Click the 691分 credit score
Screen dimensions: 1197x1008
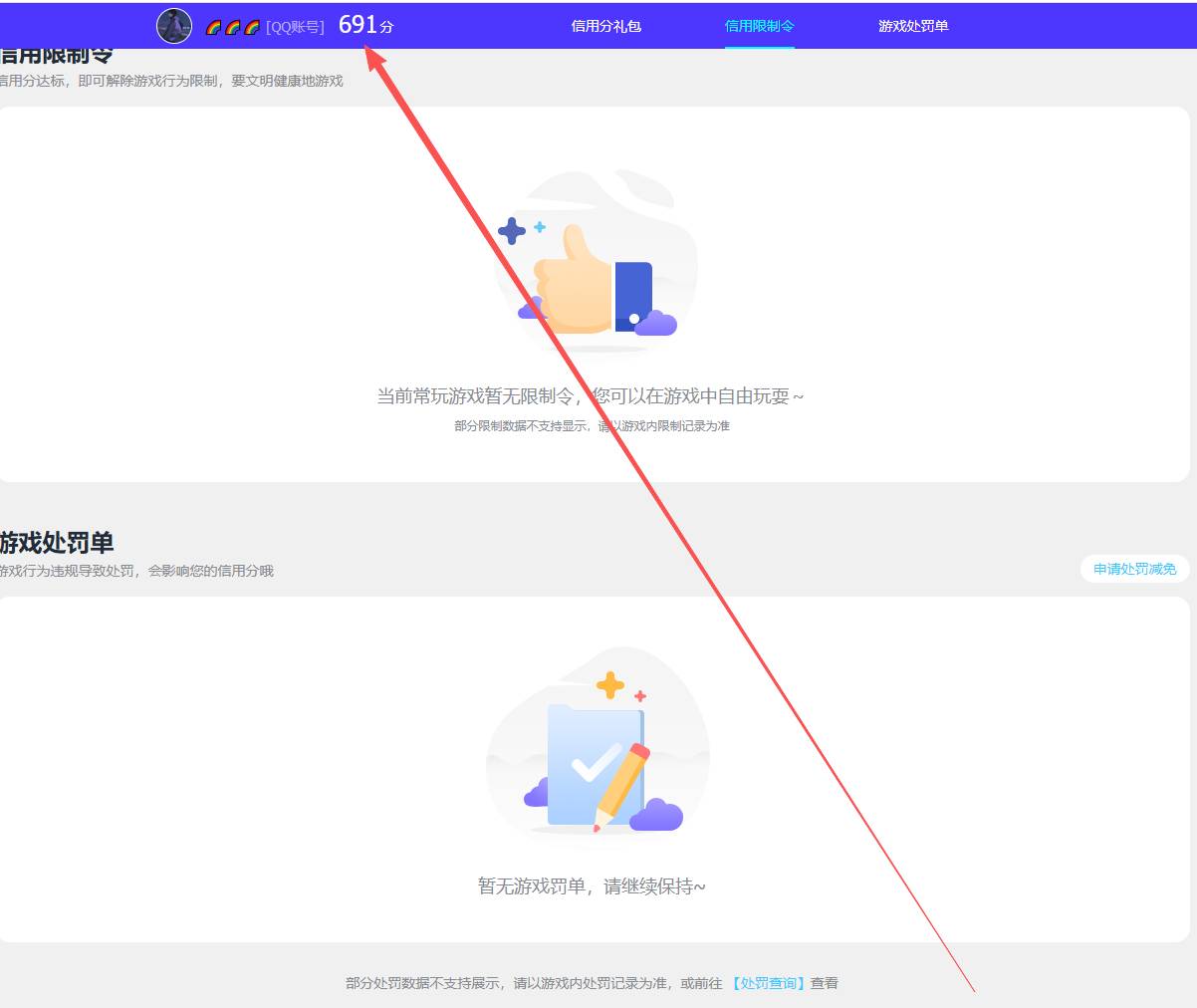pyautogui.click(x=365, y=26)
